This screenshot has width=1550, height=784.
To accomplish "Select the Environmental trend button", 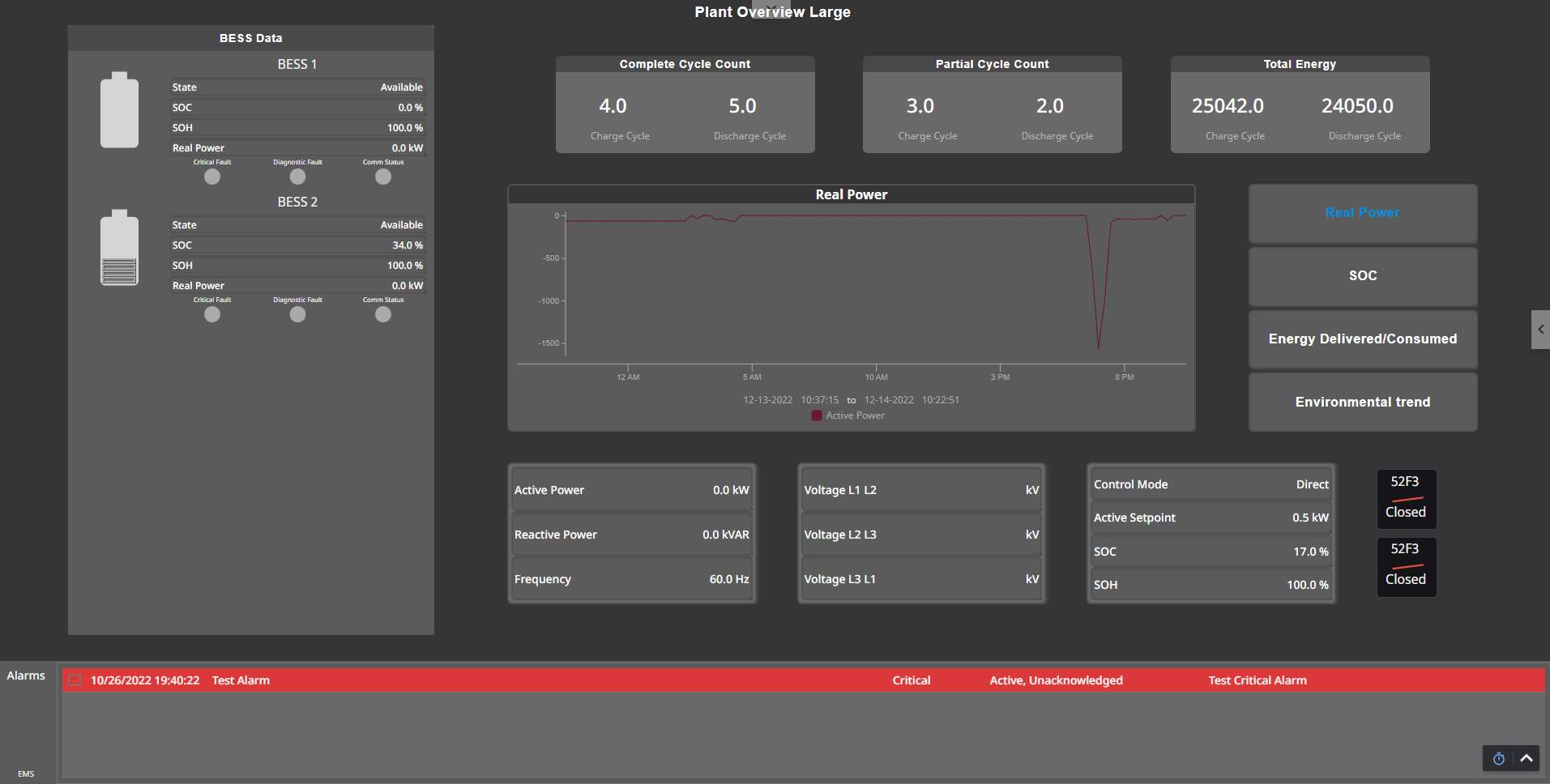I will click(x=1362, y=403).
